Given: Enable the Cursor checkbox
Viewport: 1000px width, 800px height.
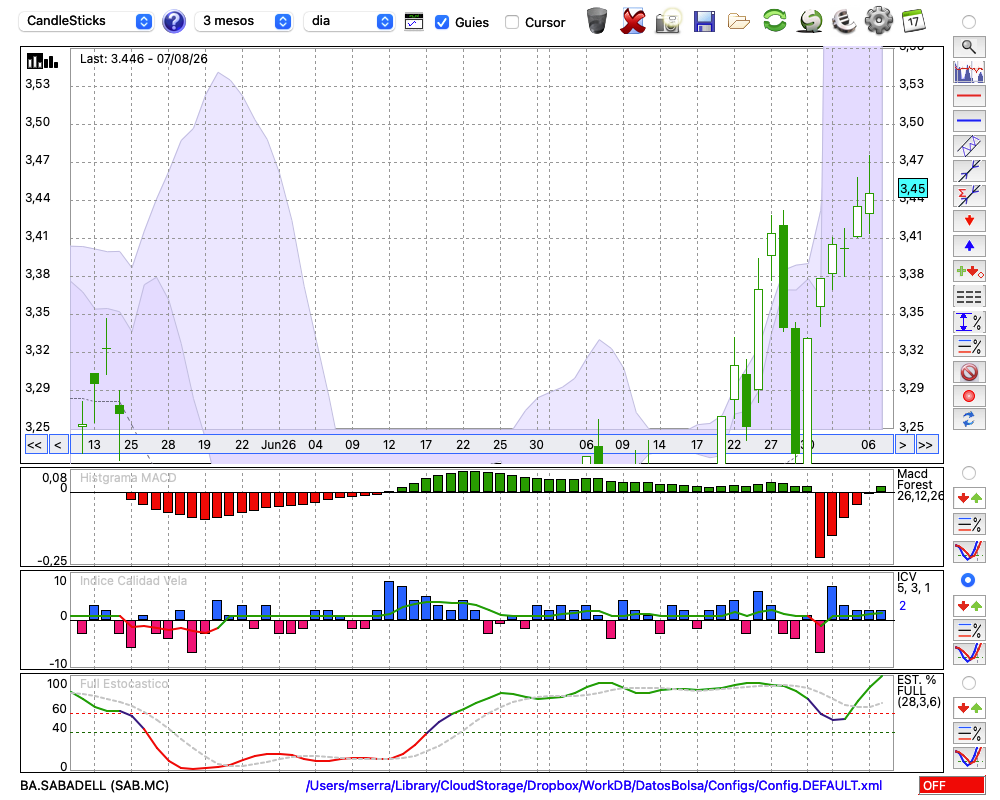Looking at the screenshot, I should coord(511,22).
